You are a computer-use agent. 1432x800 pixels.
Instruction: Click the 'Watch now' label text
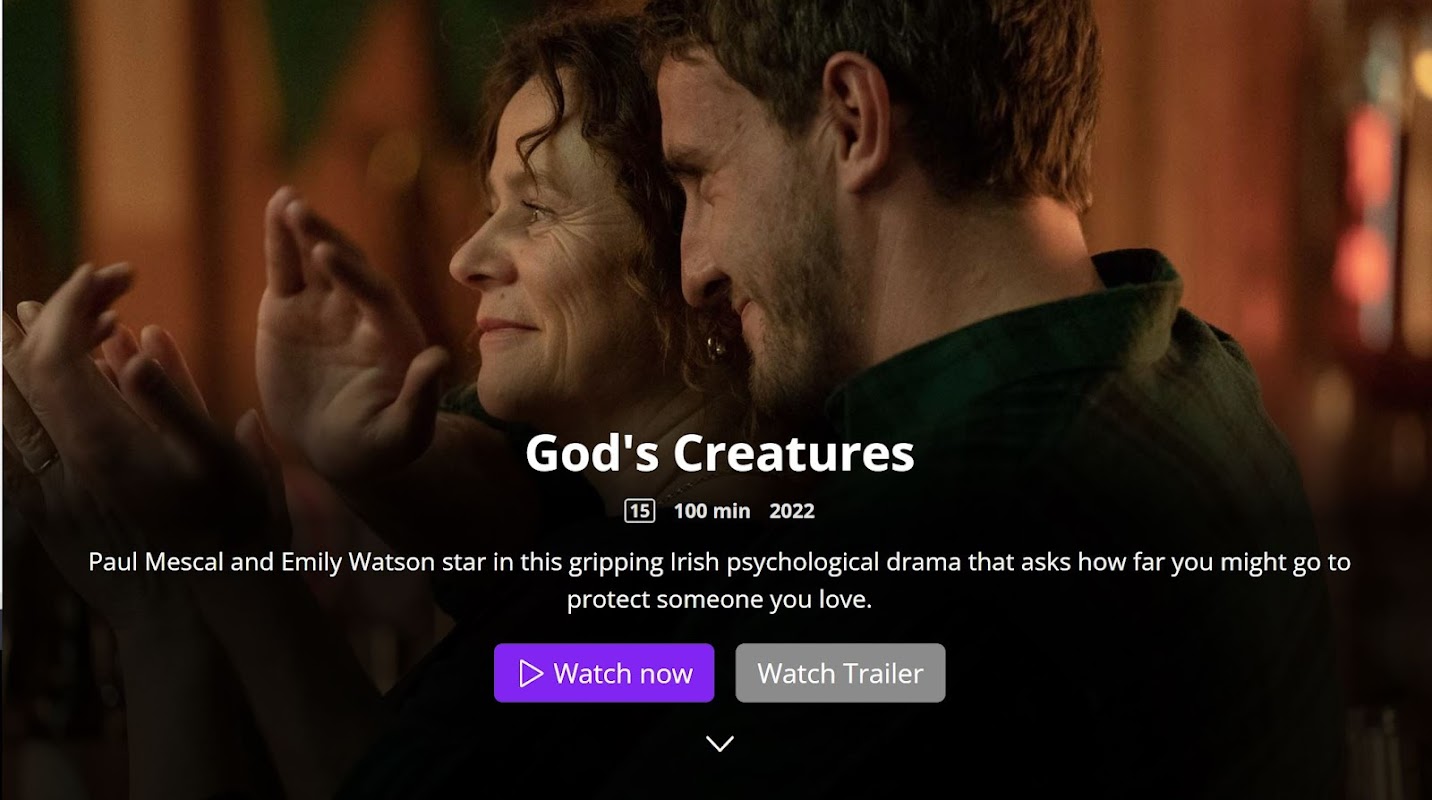tap(623, 673)
